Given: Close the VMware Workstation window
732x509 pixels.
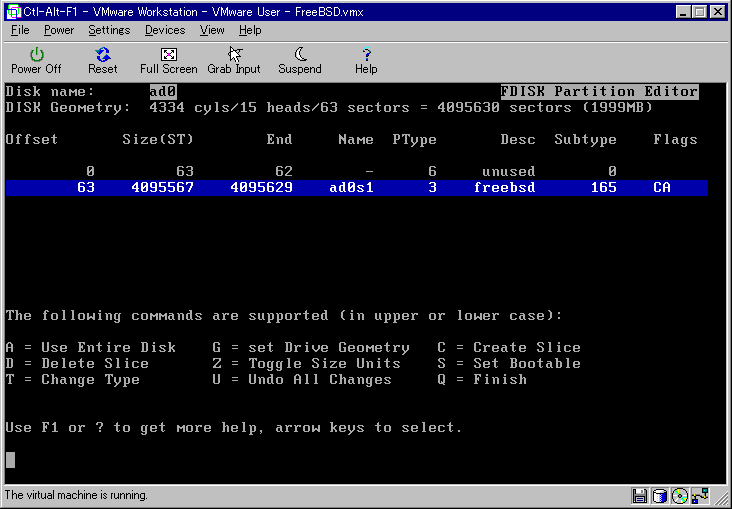Looking at the screenshot, I should (x=718, y=12).
